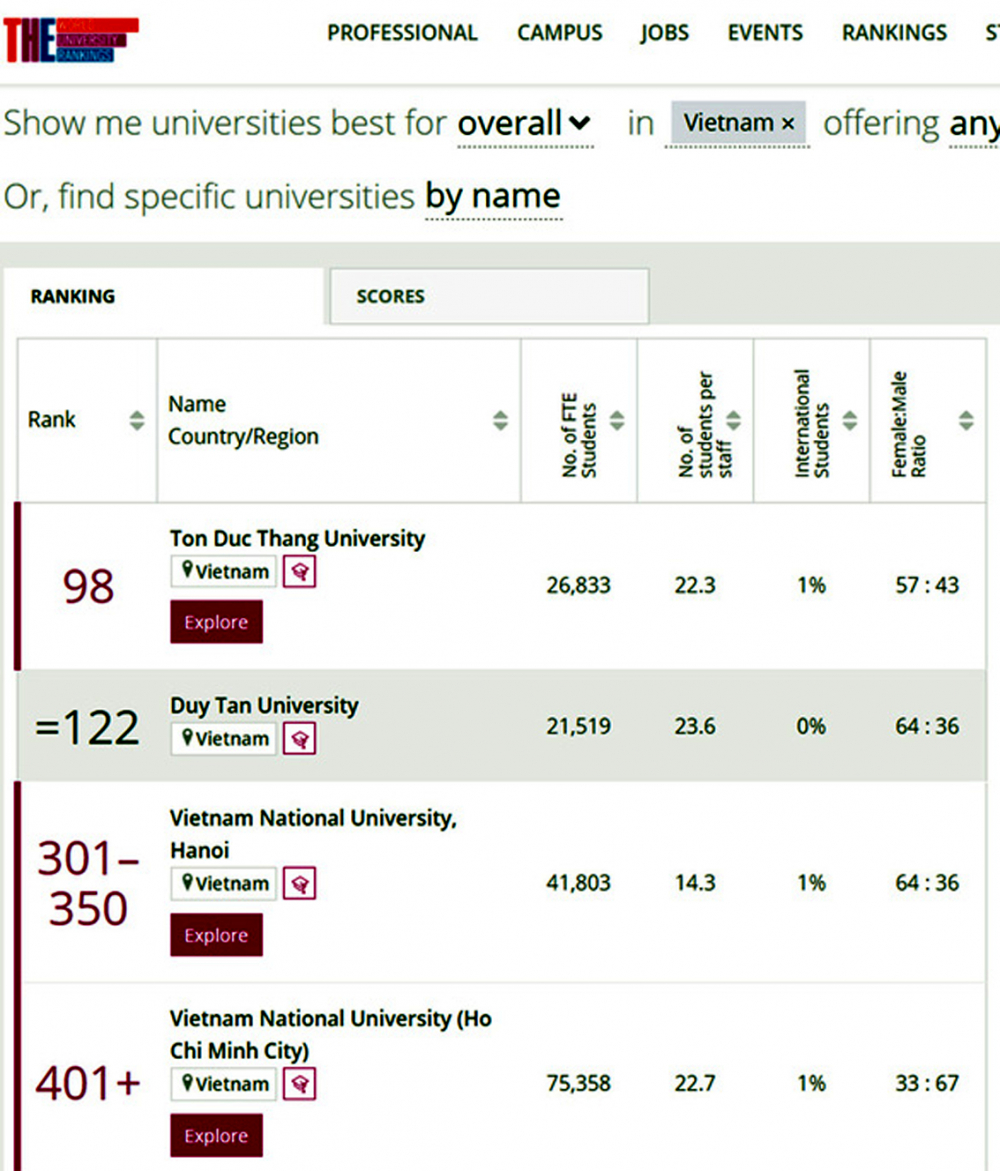Expand the 'overall' criteria dropdown
1000x1171 pixels.
524,123
